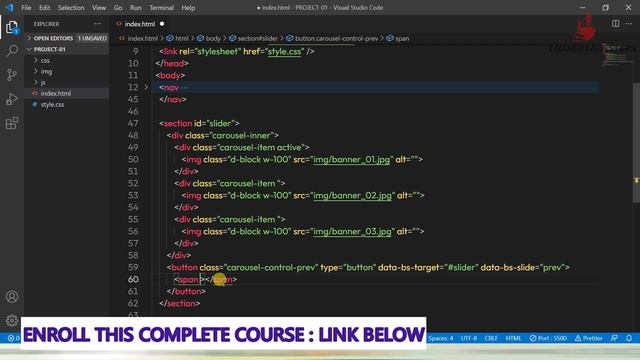This screenshot has height=360, width=640.
Task: Click the button.carousel-control-prev breadcrumb
Action: pos(336,38)
